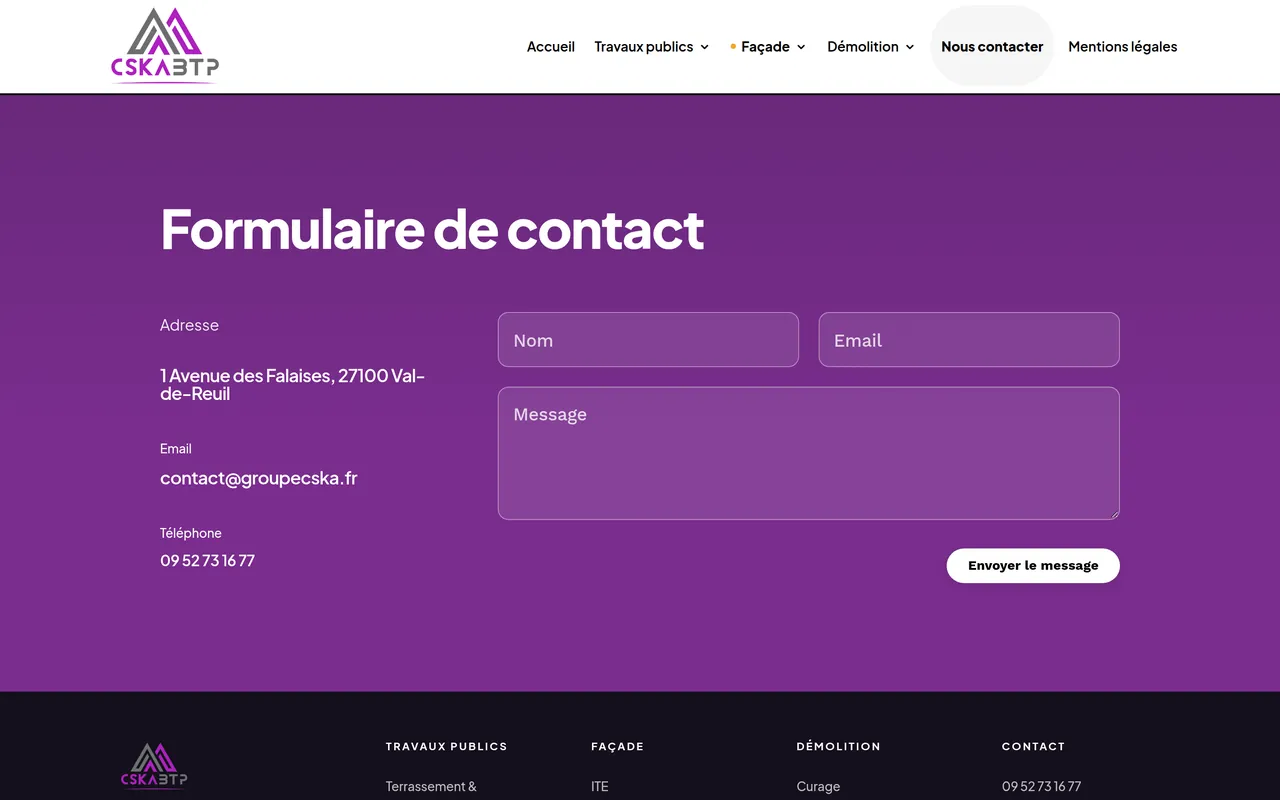
Task: Click the contact@groupecska.fr email address
Action: tap(259, 478)
